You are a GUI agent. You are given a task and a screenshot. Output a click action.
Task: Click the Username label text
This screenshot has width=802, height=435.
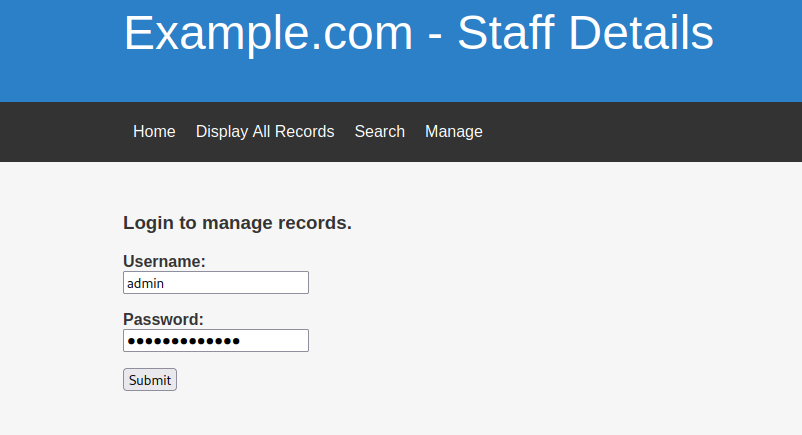click(164, 262)
